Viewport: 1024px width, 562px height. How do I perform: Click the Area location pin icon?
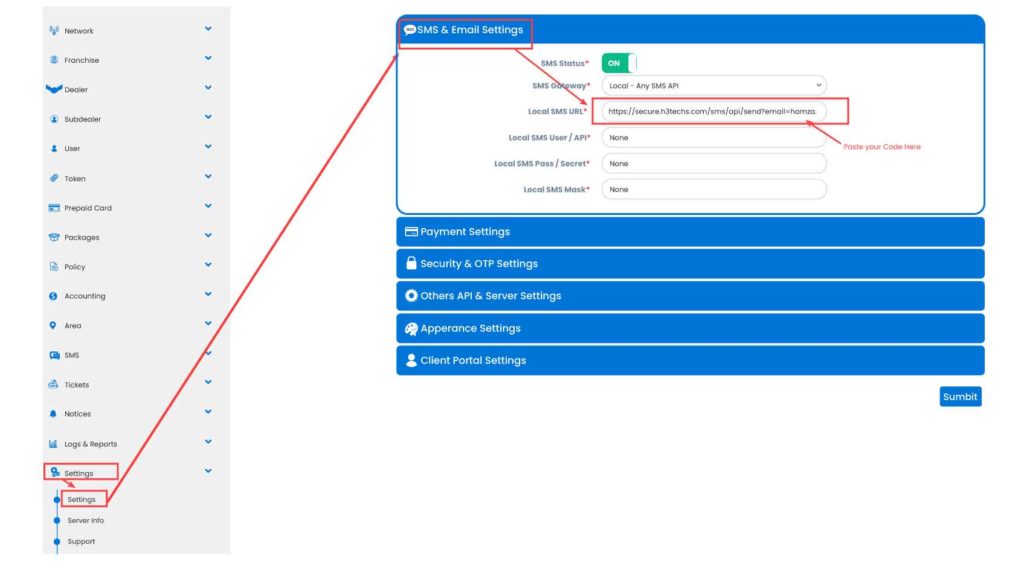pyautogui.click(x=54, y=325)
